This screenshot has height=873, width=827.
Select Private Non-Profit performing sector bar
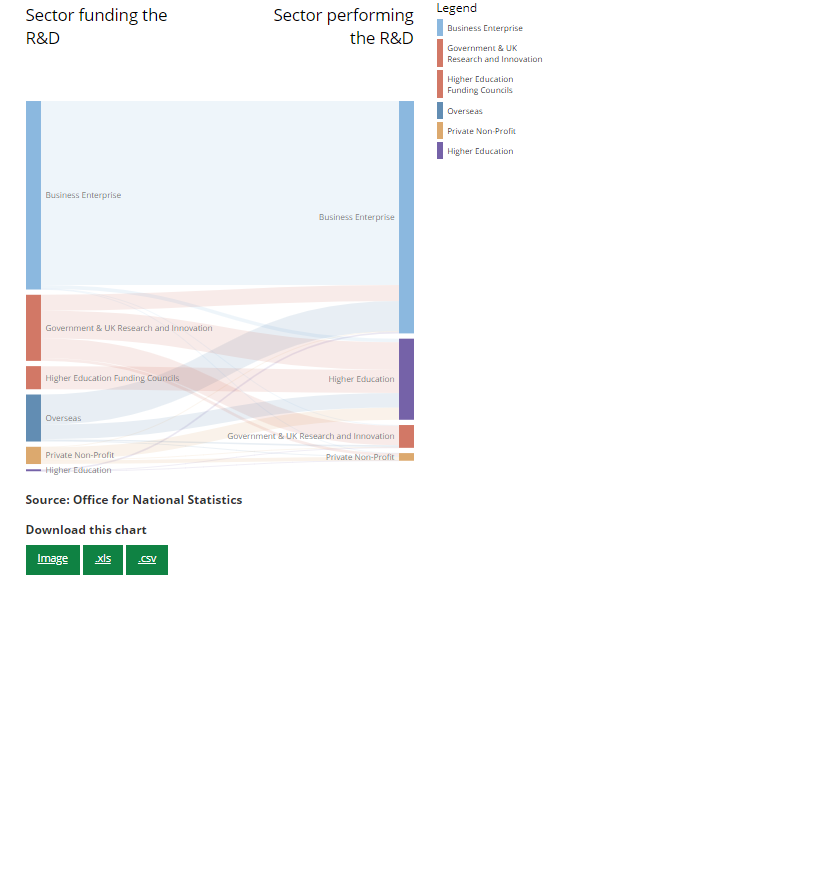[x=406, y=457]
